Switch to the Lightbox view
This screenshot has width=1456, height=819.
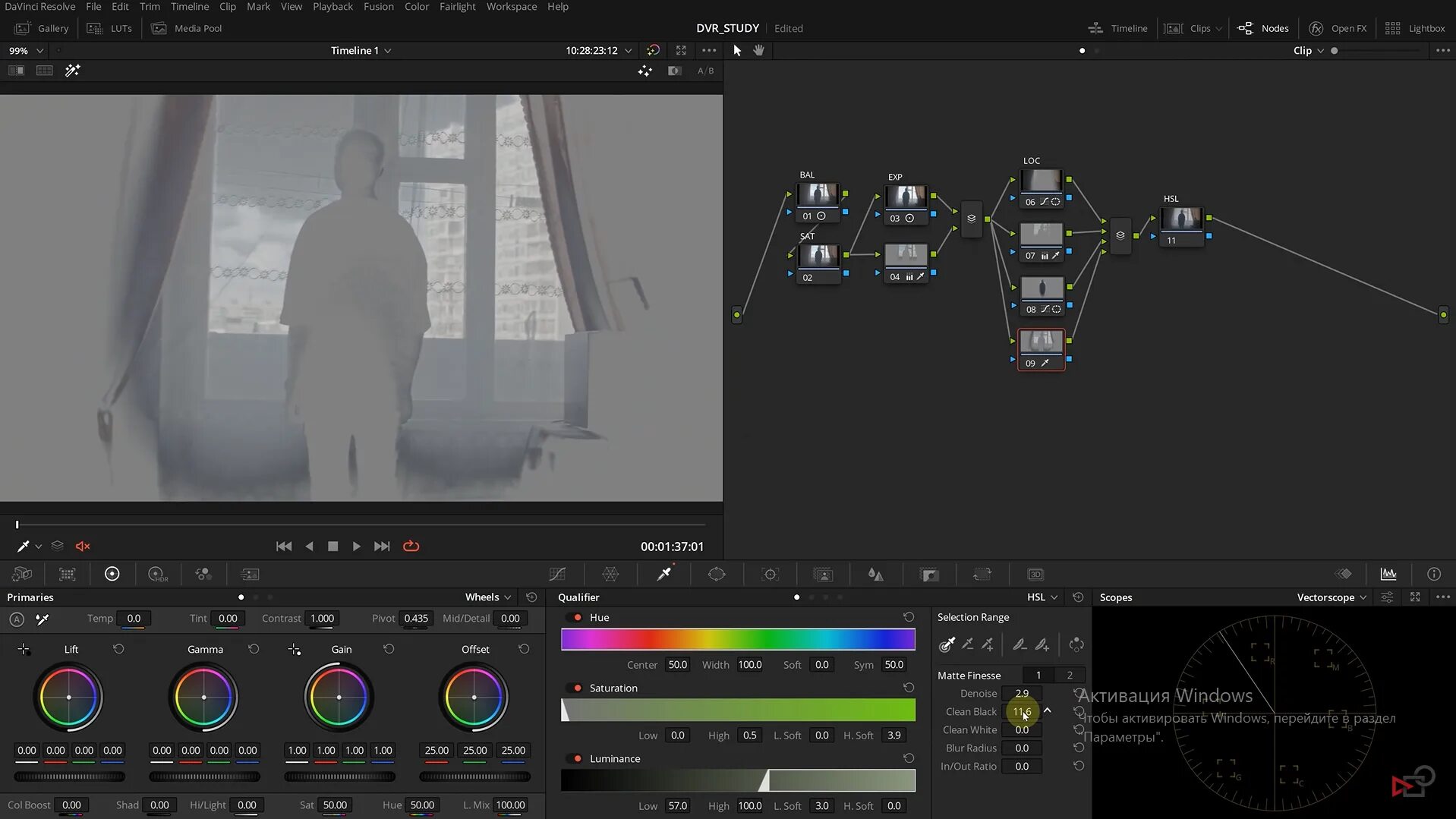click(x=1417, y=28)
